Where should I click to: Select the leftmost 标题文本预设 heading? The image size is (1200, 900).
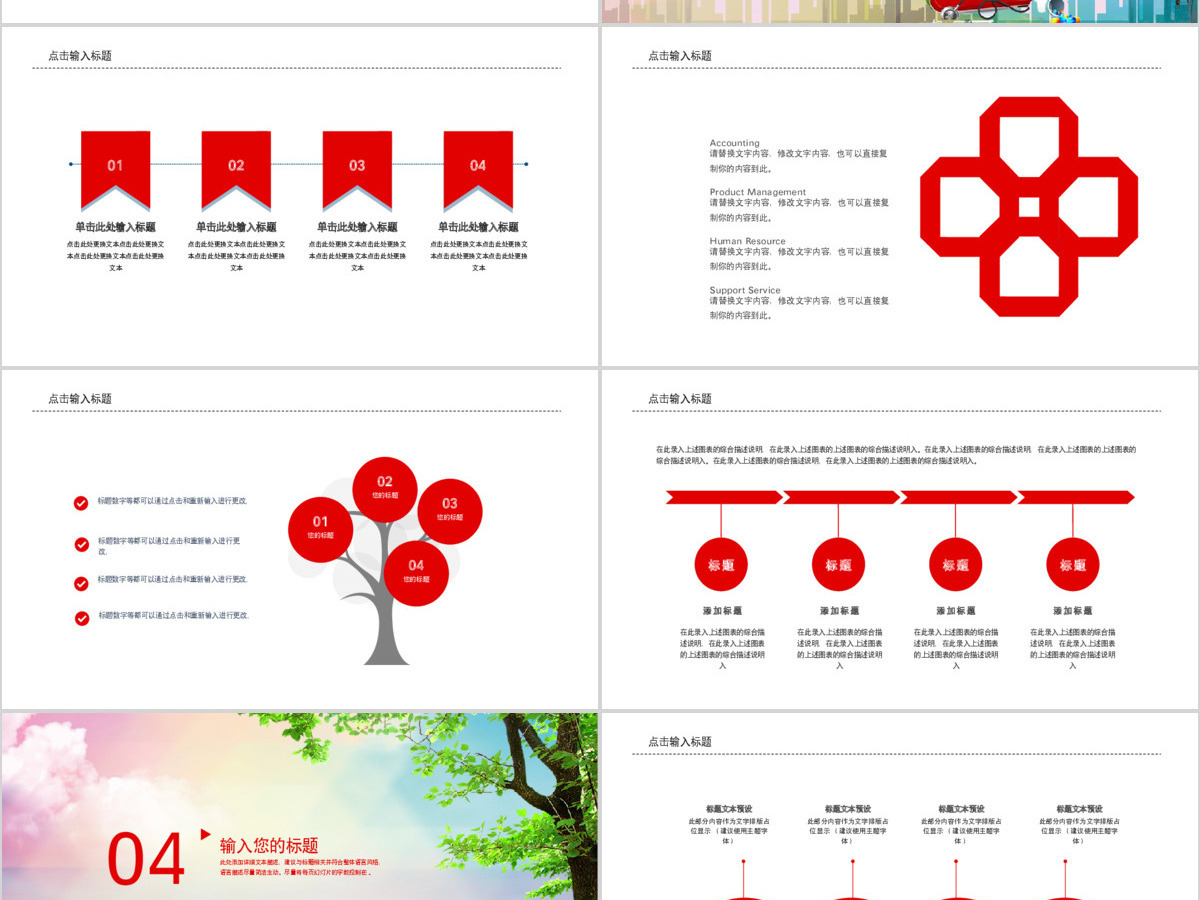tap(729, 809)
